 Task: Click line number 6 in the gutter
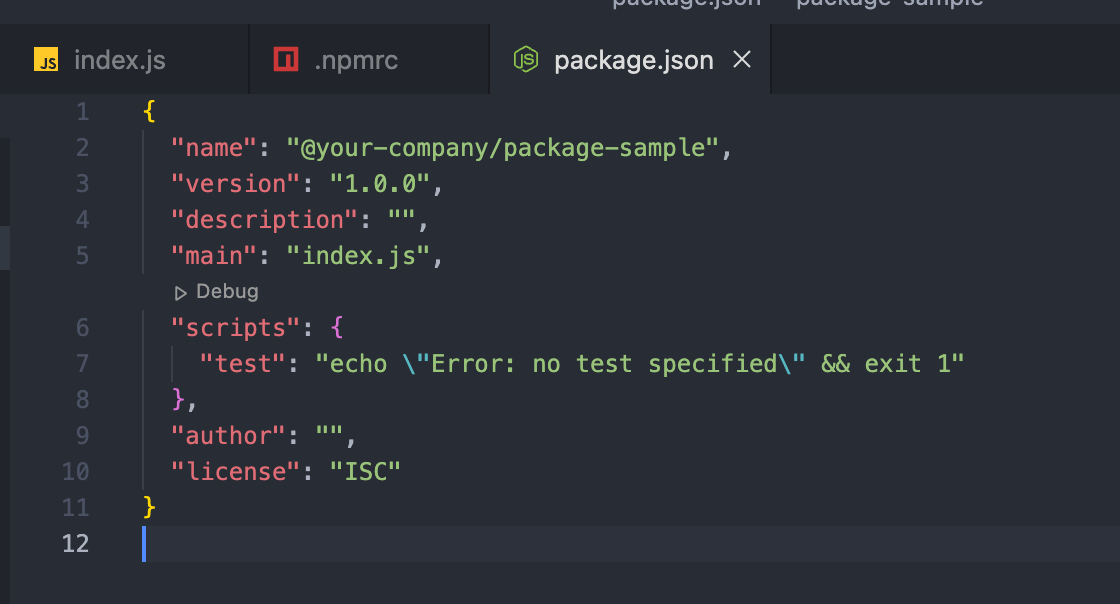point(82,327)
